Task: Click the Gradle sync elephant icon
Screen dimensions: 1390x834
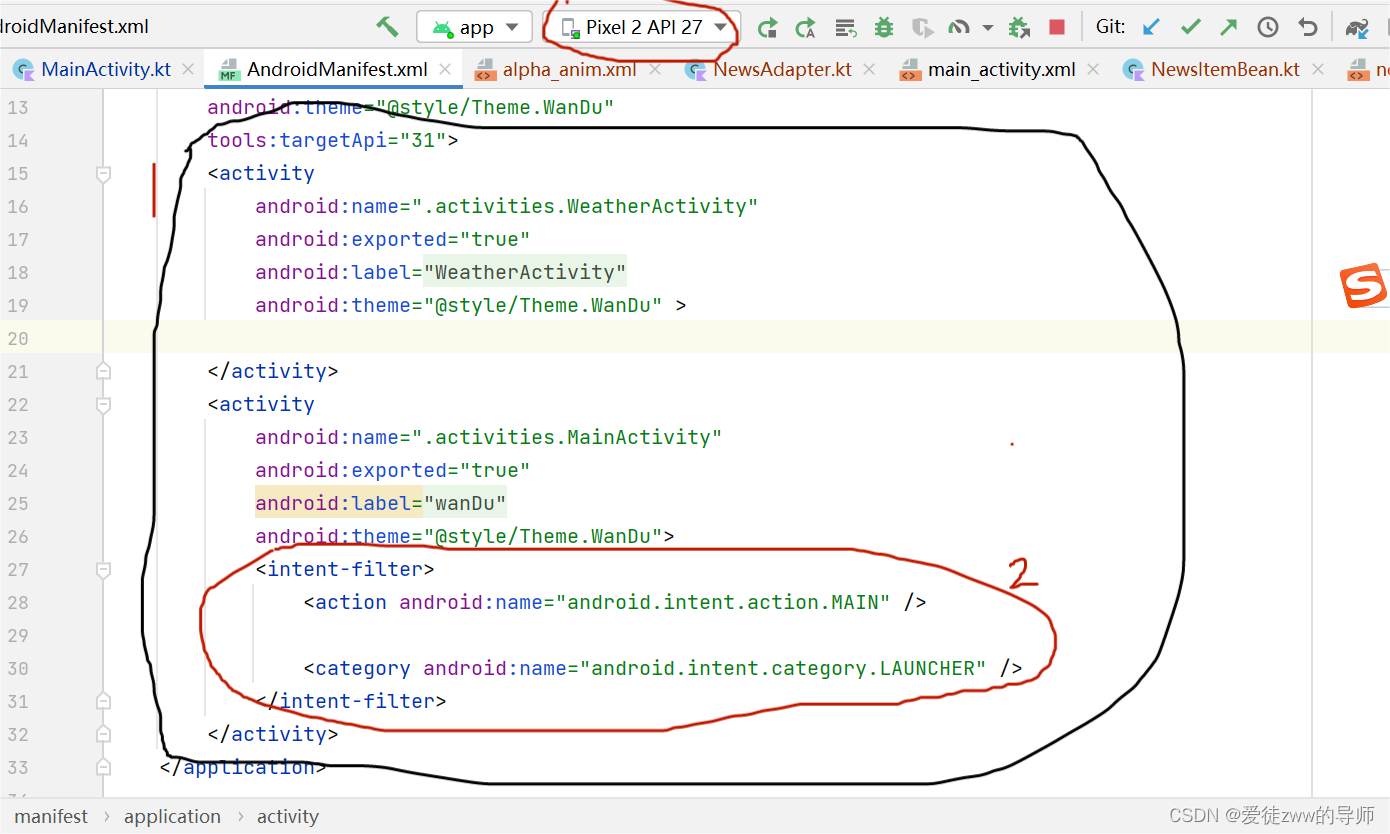Action: [x=1357, y=28]
